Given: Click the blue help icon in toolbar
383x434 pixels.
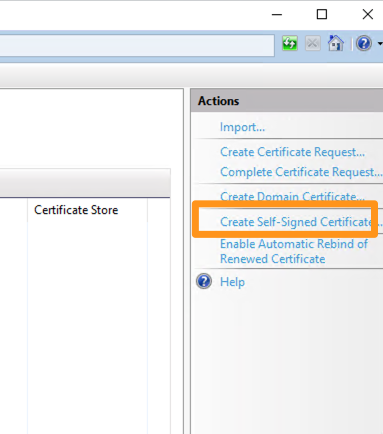Looking at the screenshot, I should click(364, 43).
